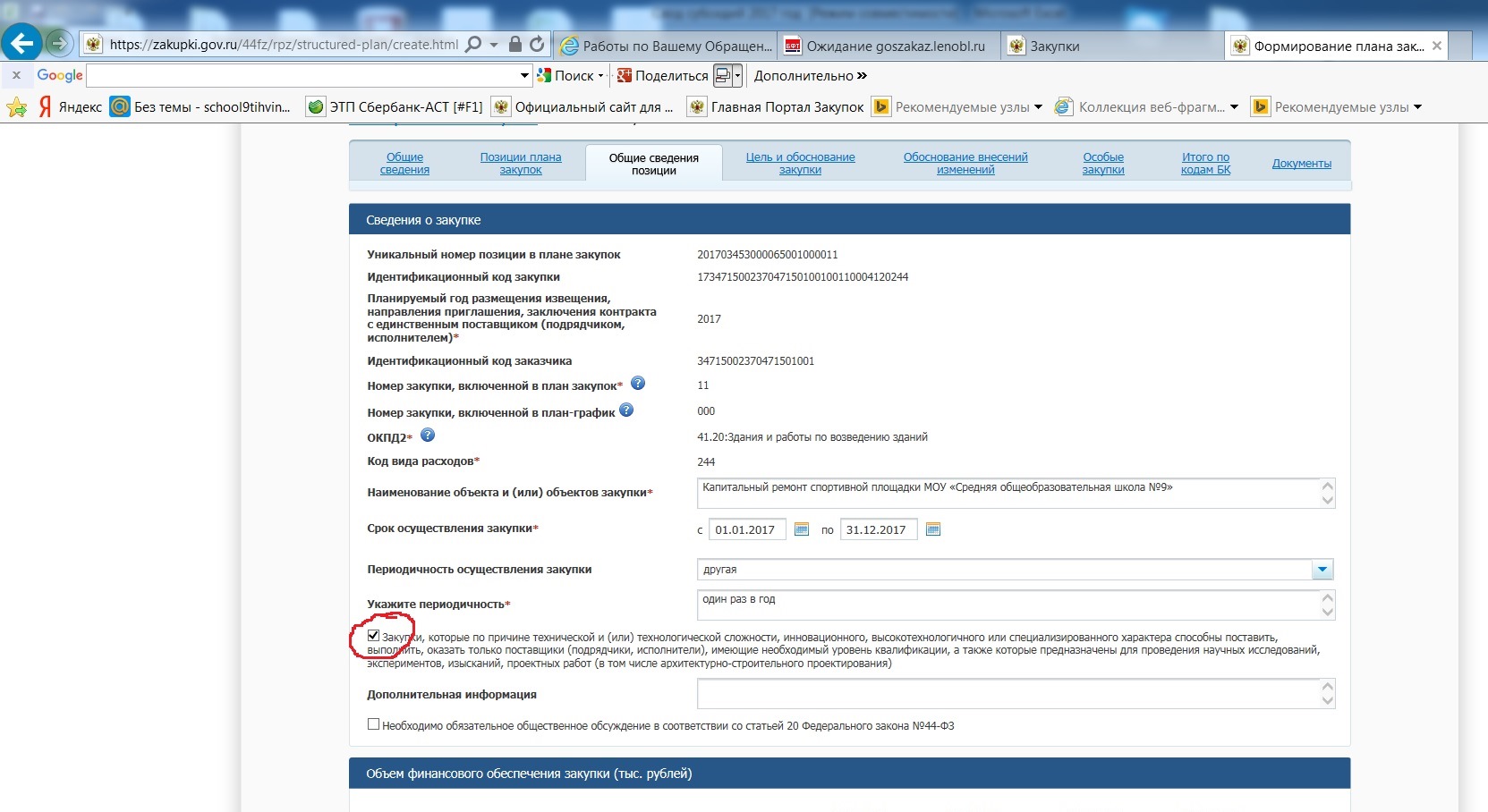Click Поделиться button in Google toolbar
The height and width of the screenshot is (812, 1488).
click(x=662, y=76)
